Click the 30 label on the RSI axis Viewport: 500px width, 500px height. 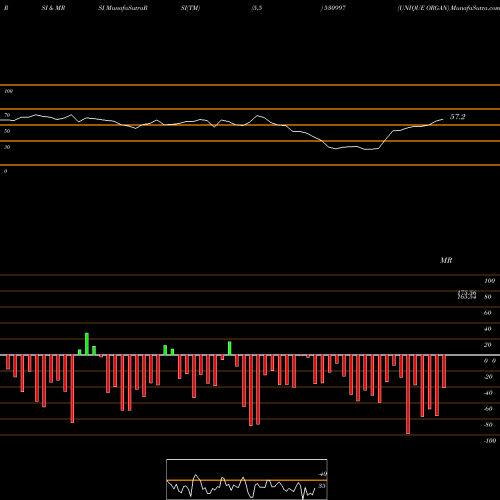[x=7, y=147]
